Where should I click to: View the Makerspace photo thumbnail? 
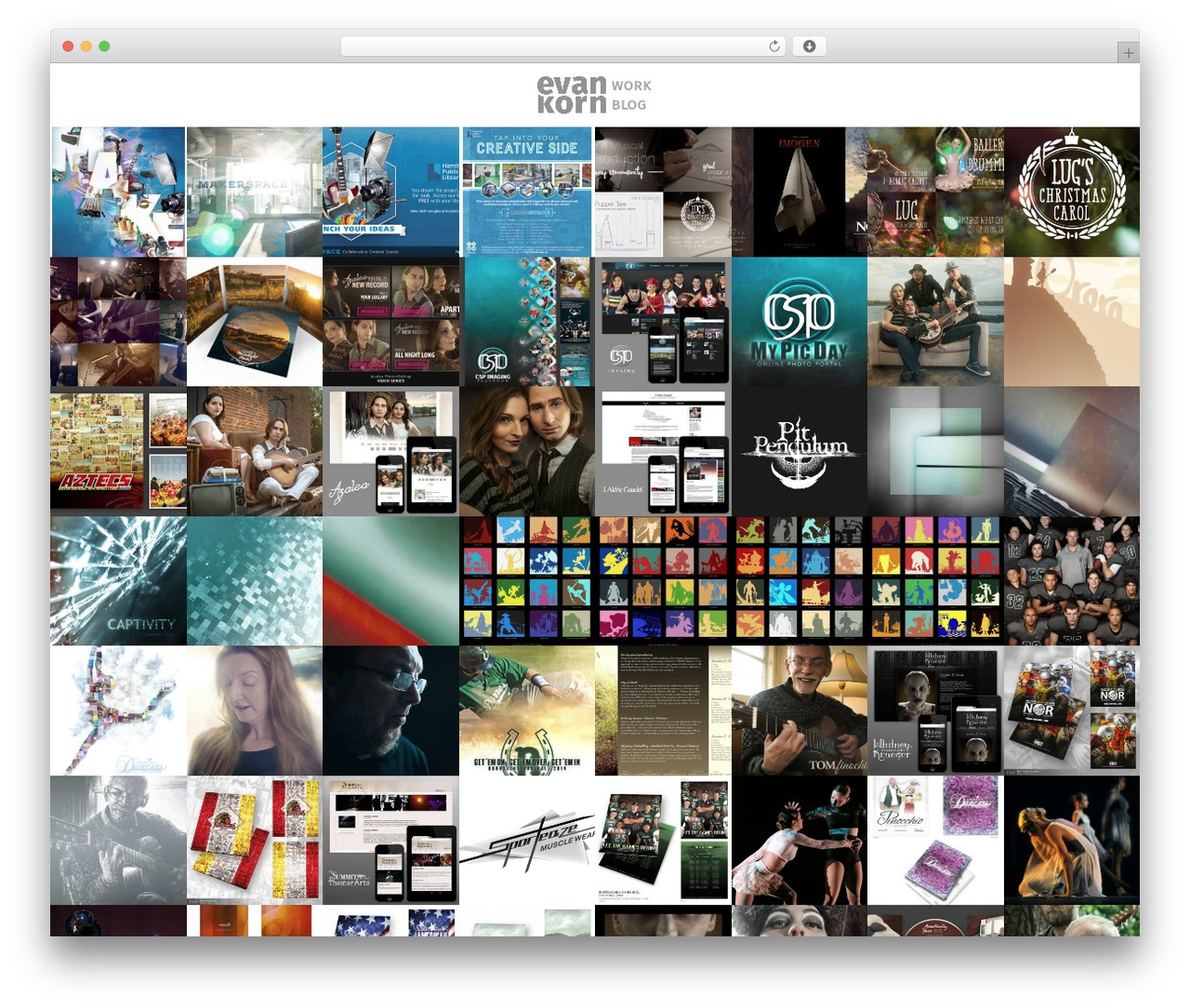click(x=254, y=192)
